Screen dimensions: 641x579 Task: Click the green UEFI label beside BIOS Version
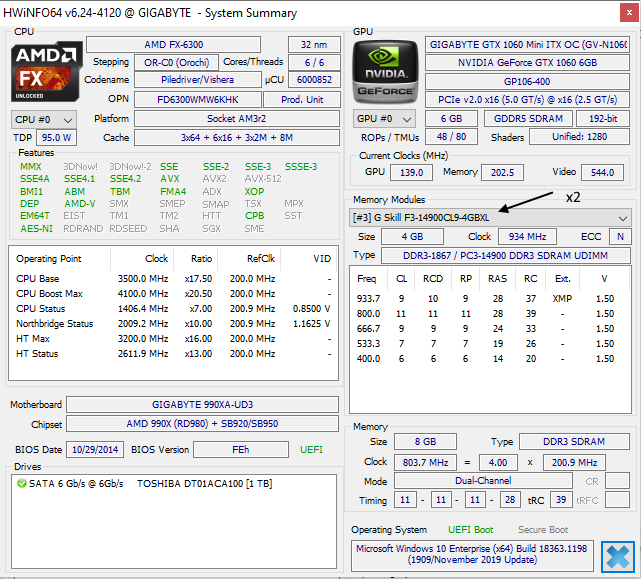pyautogui.click(x=311, y=450)
